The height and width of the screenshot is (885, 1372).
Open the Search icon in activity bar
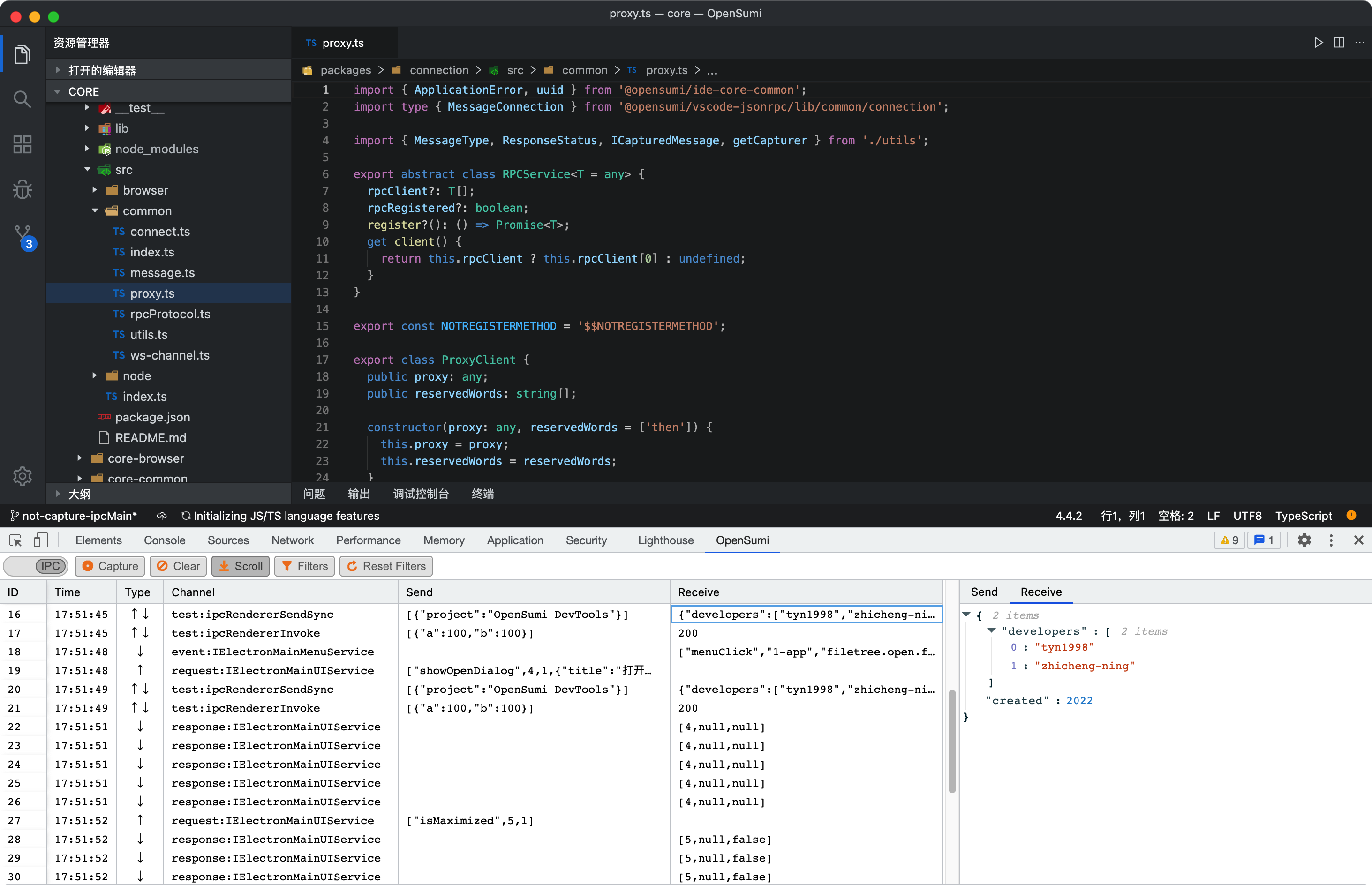[x=23, y=99]
